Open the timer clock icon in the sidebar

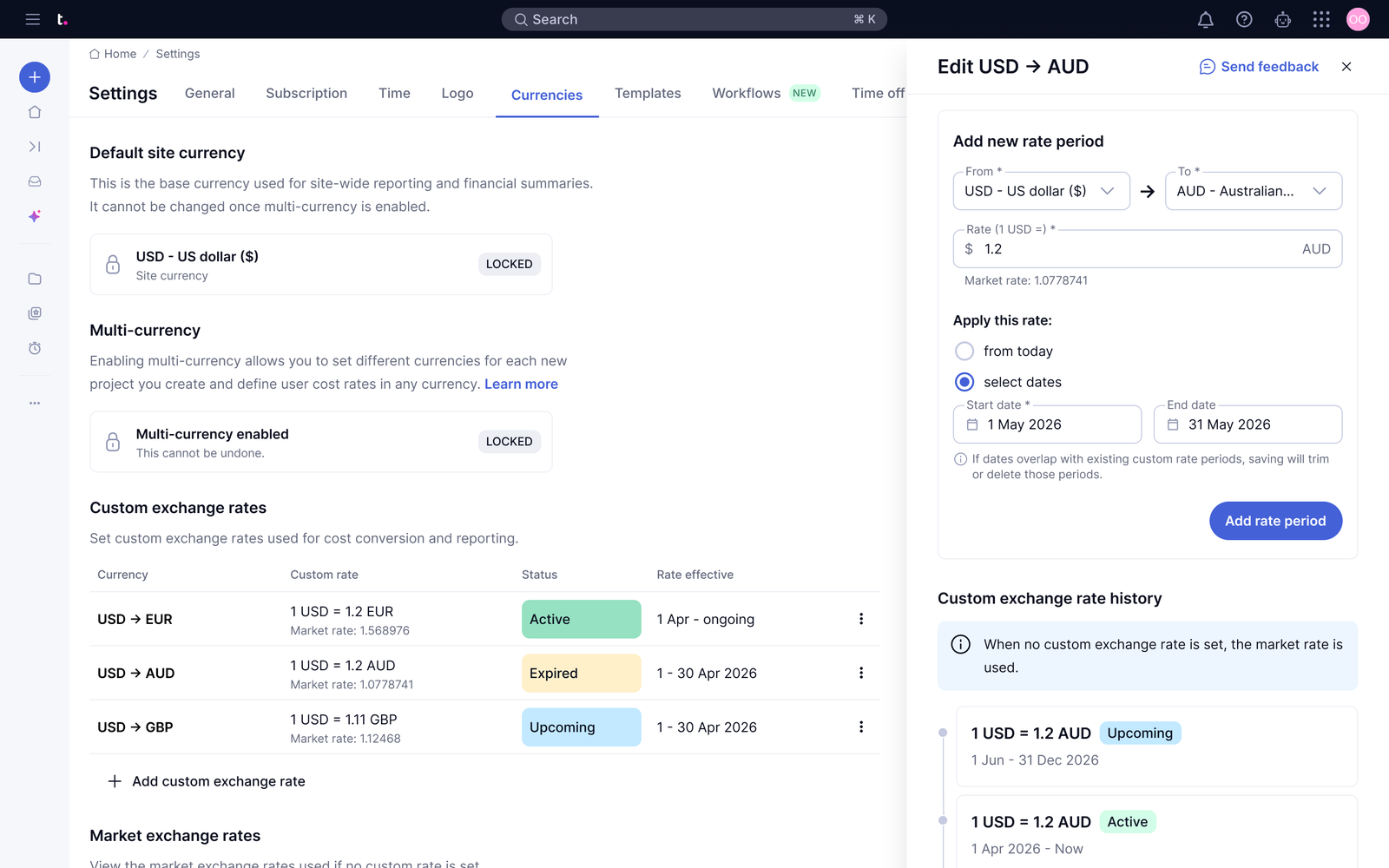click(x=35, y=348)
